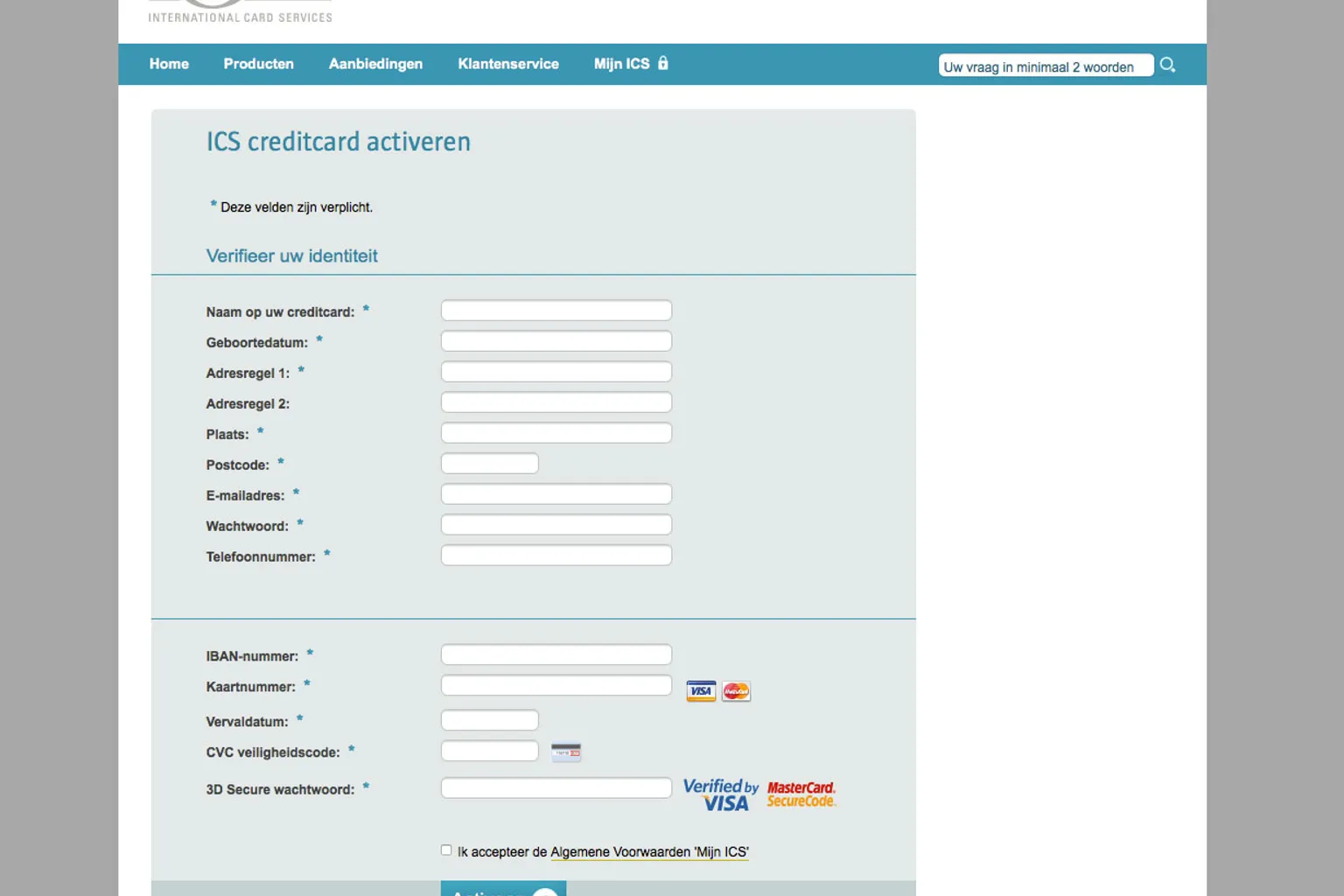The height and width of the screenshot is (896, 1344).
Task: Open the Producten menu
Action: (x=258, y=64)
